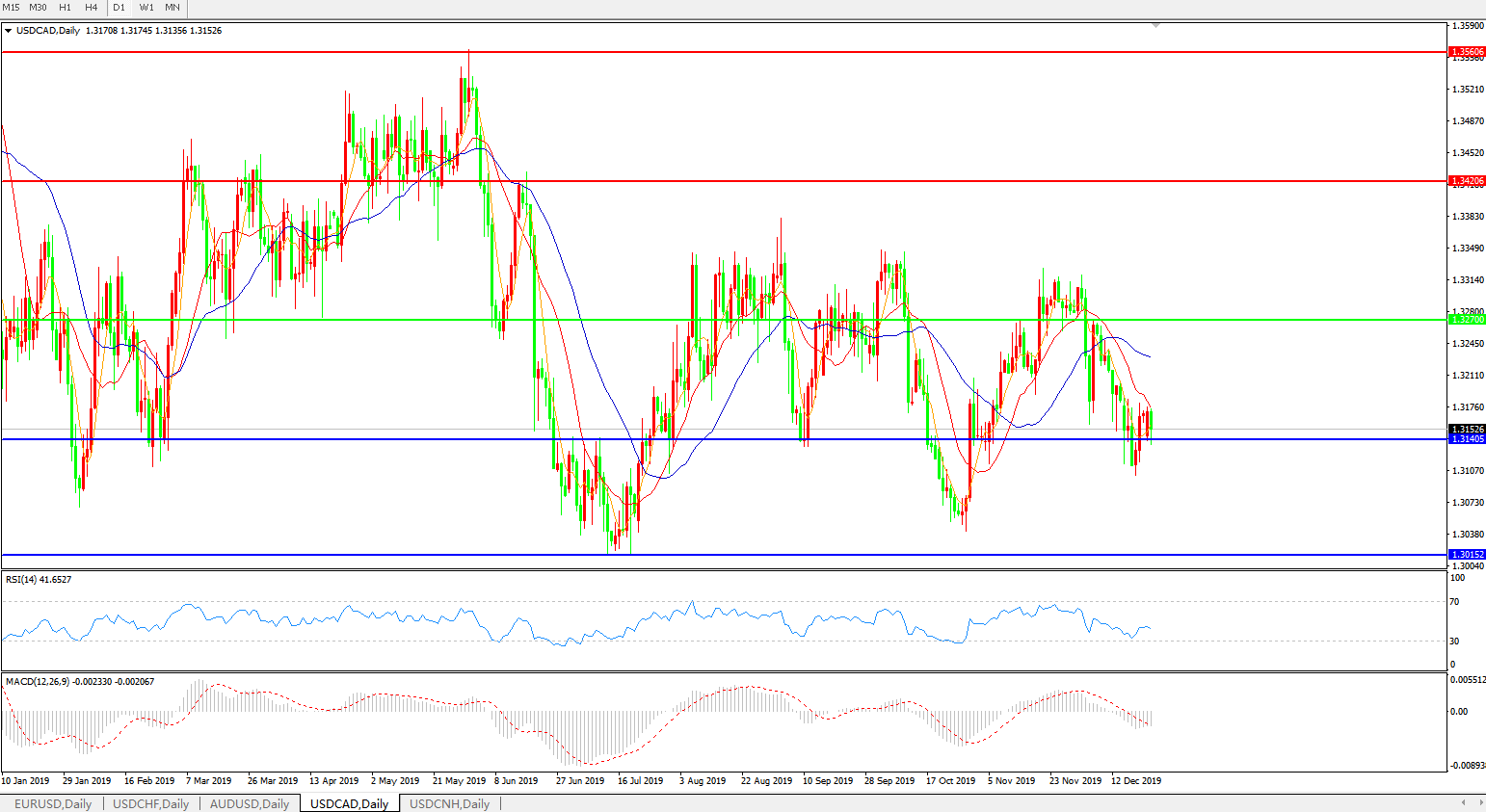Switch to W1 weekly timeframe
This screenshot has width=1486, height=812.
[146, 8]
